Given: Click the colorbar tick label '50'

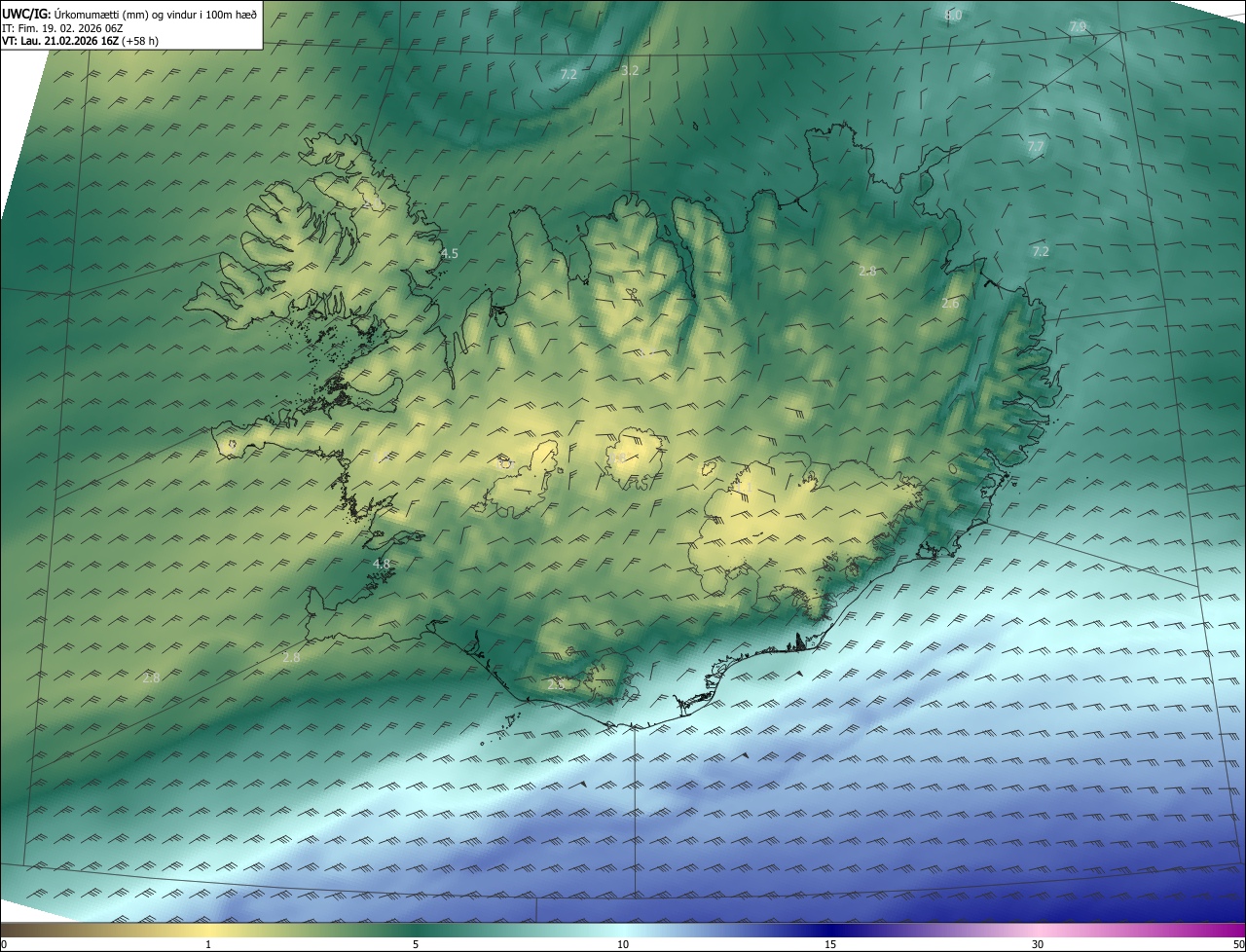Looking at the screenshot, I should click(x=1238, y=944).
